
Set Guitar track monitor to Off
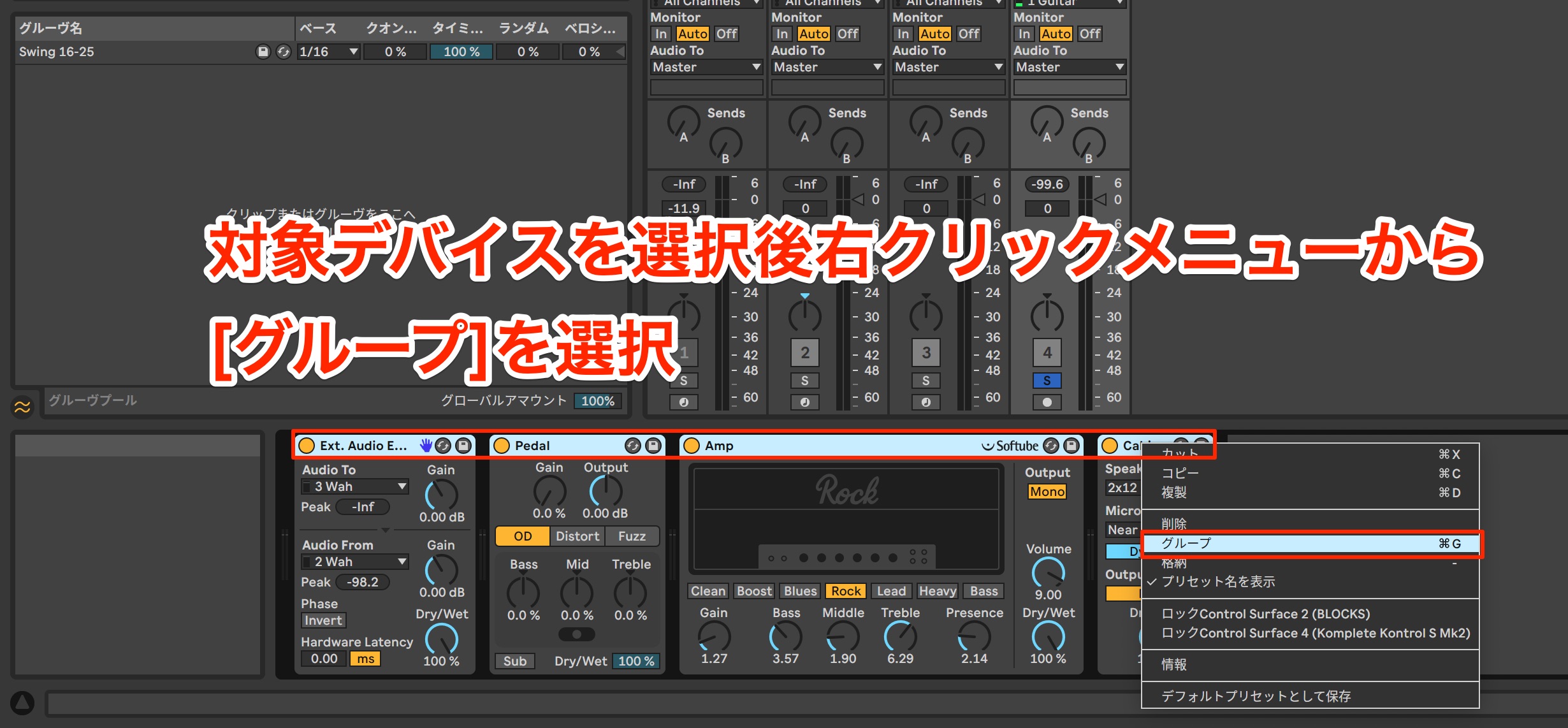point(1090,34)
